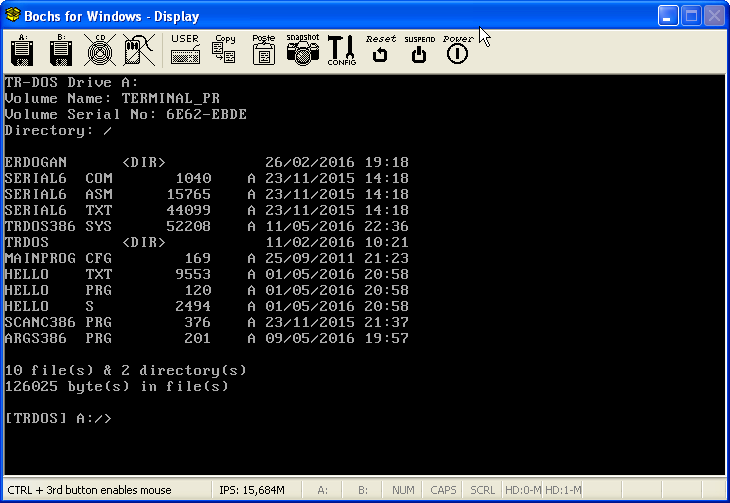The image size is (730, 503).
Task: Click the SERIAL6 TXT file row
Action: (207, 211)
